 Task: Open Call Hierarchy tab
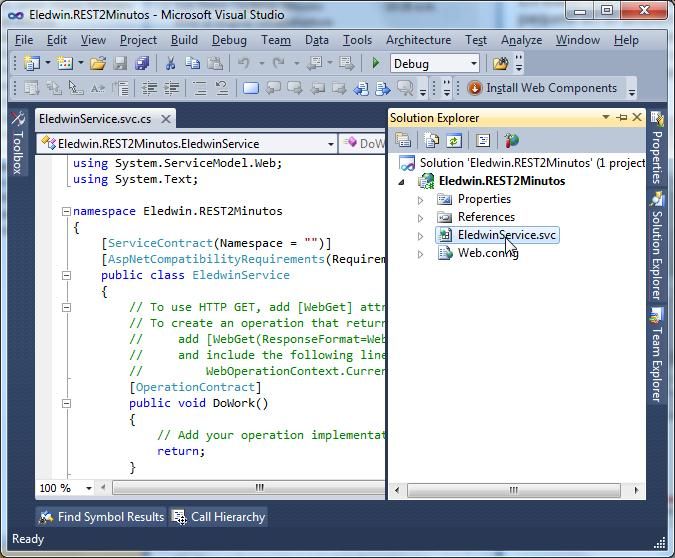click(219, 517)
